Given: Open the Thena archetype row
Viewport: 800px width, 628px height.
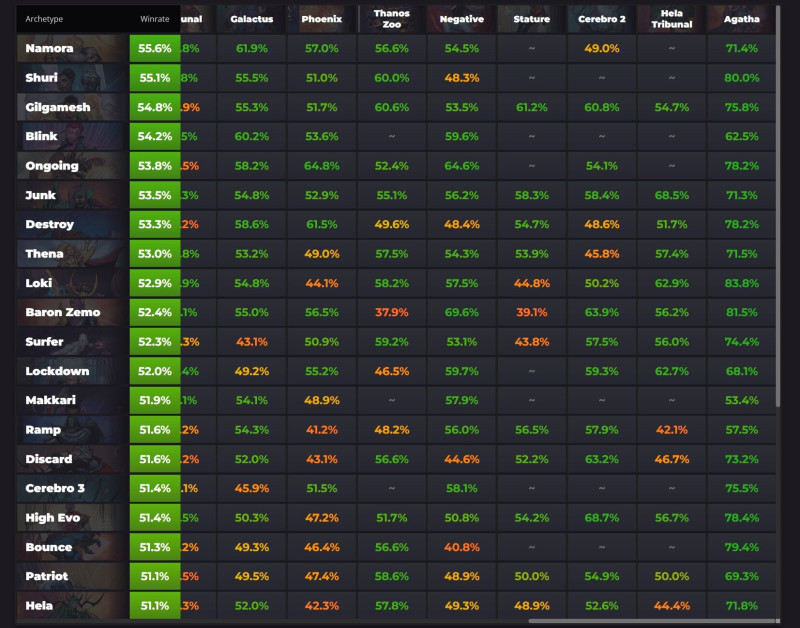Looking at the screenshot, I should 72,254.
